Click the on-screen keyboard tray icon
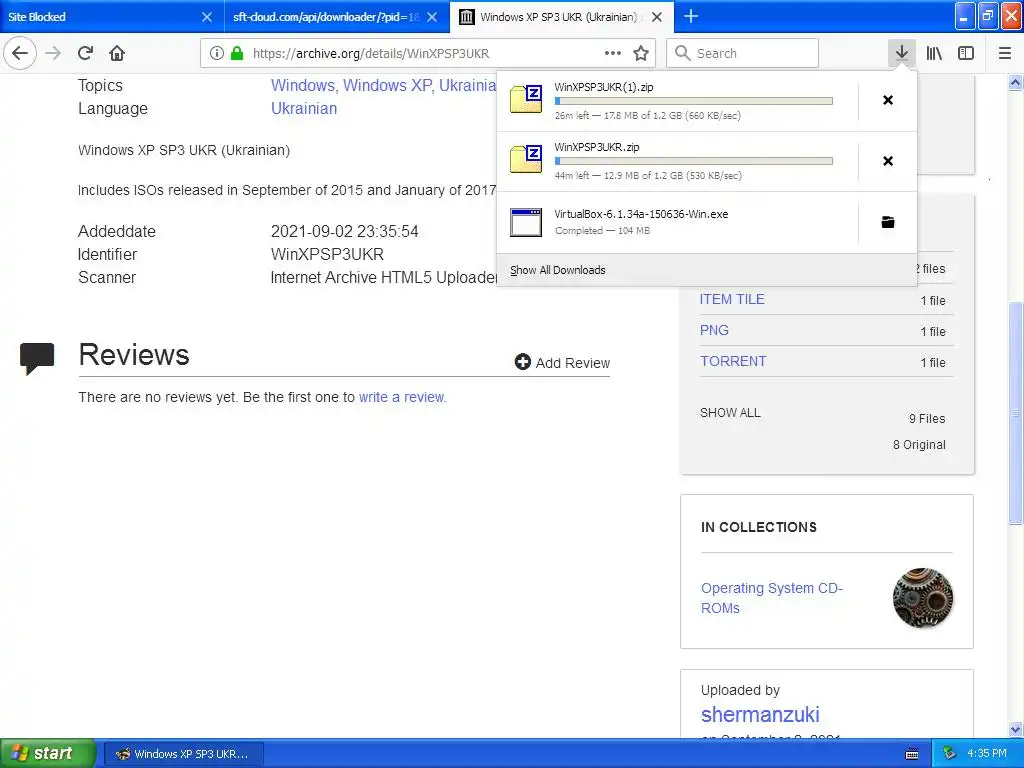 (x=912, y=754)
